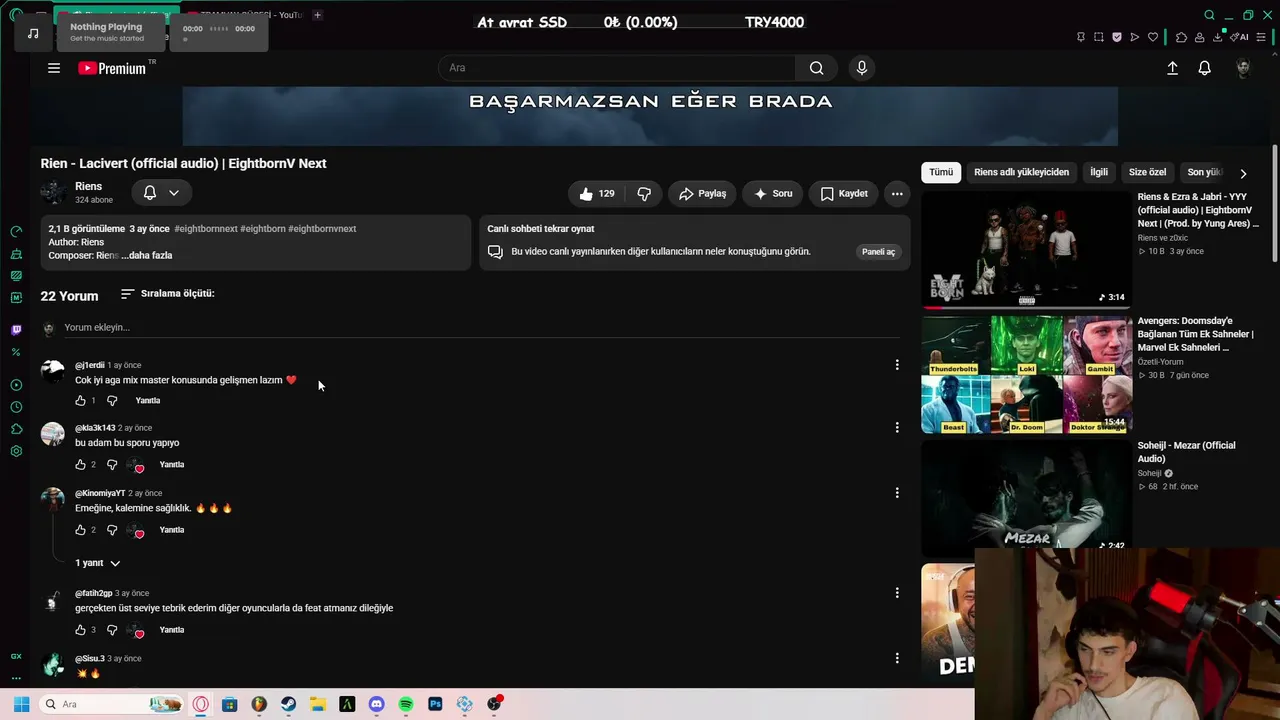Select the İlgili filter chip
The height and width of the screenshot is (720, 1280).
point(1099,173)
